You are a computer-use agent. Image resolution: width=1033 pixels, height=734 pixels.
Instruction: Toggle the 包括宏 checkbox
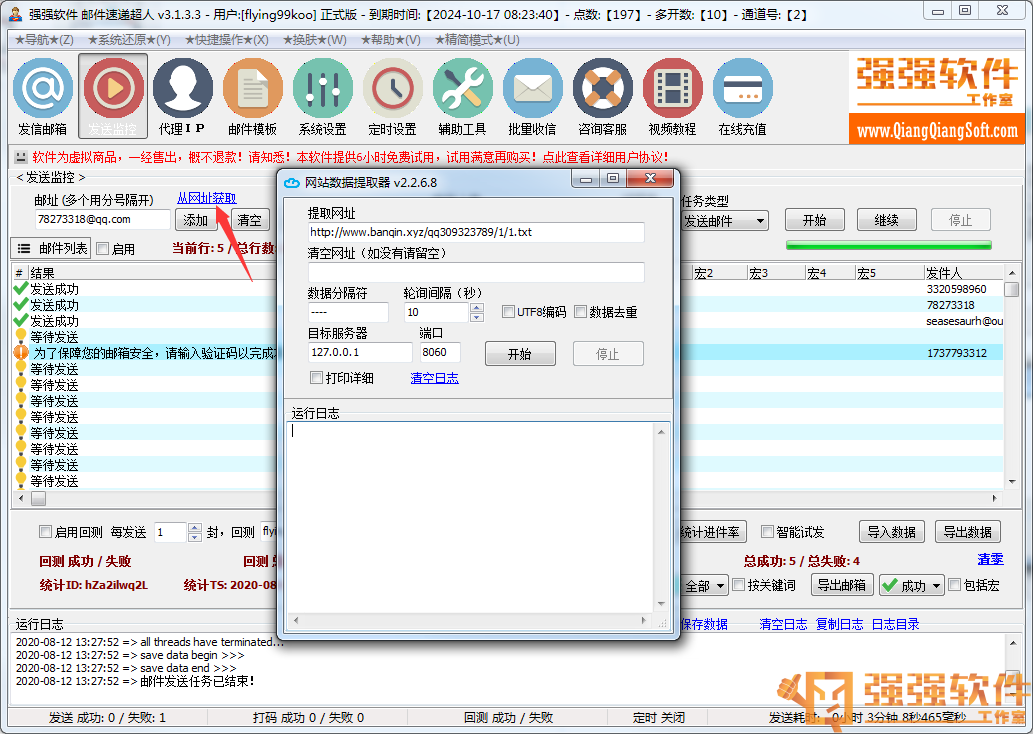point(954,584)
